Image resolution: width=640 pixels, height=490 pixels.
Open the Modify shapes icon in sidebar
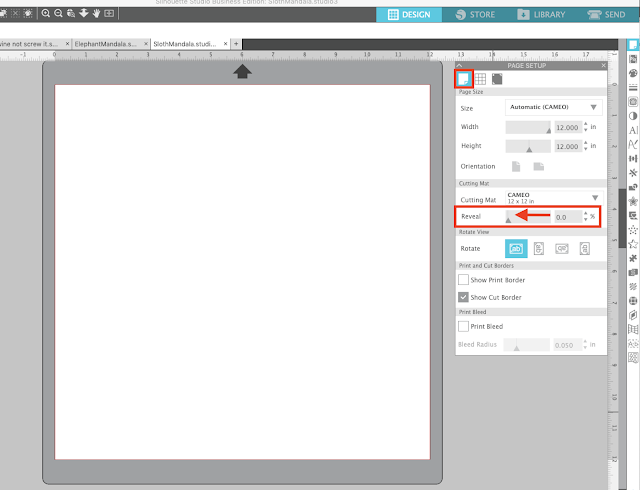tap(633, 187)
